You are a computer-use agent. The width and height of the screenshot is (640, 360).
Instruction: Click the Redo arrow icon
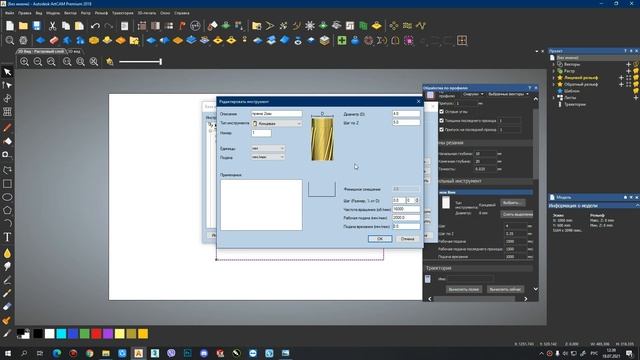coord(109,26)
